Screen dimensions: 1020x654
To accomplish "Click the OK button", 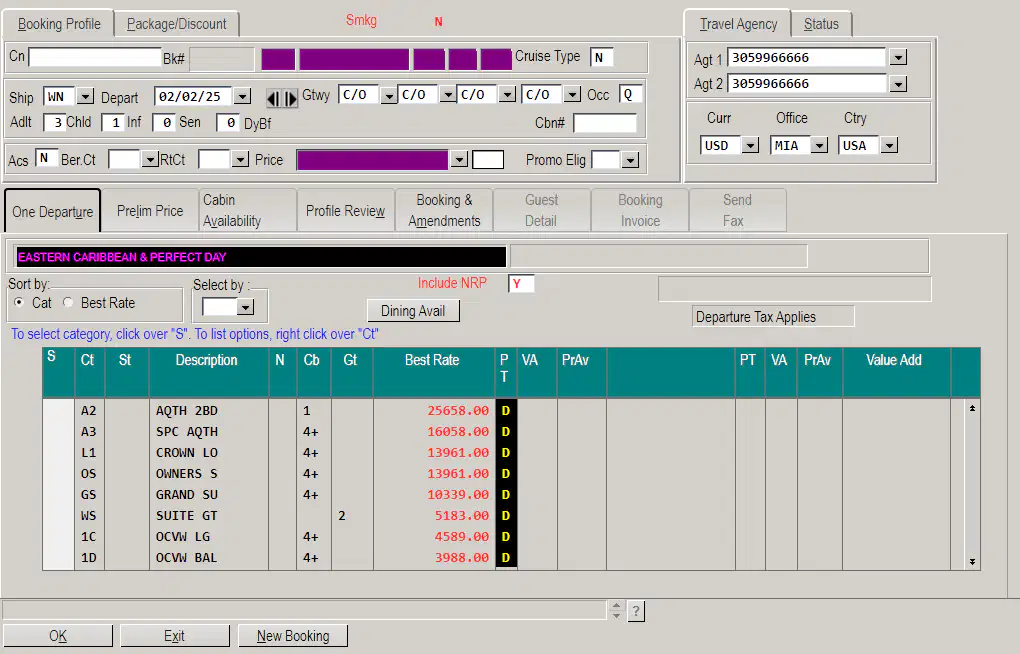I will pos(58,636).
